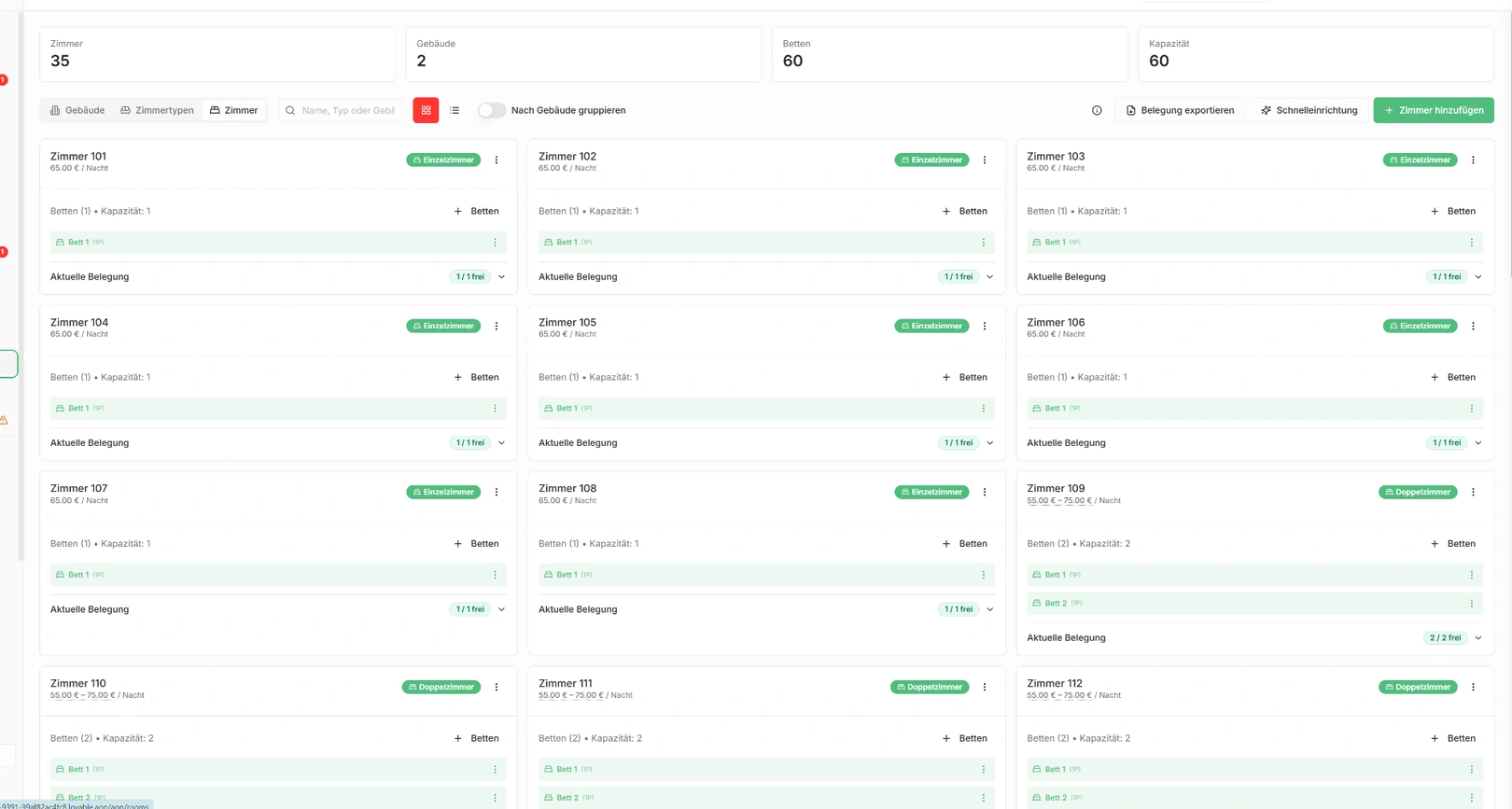Click the Zimmer 105 title

click(x=567, y=323)
